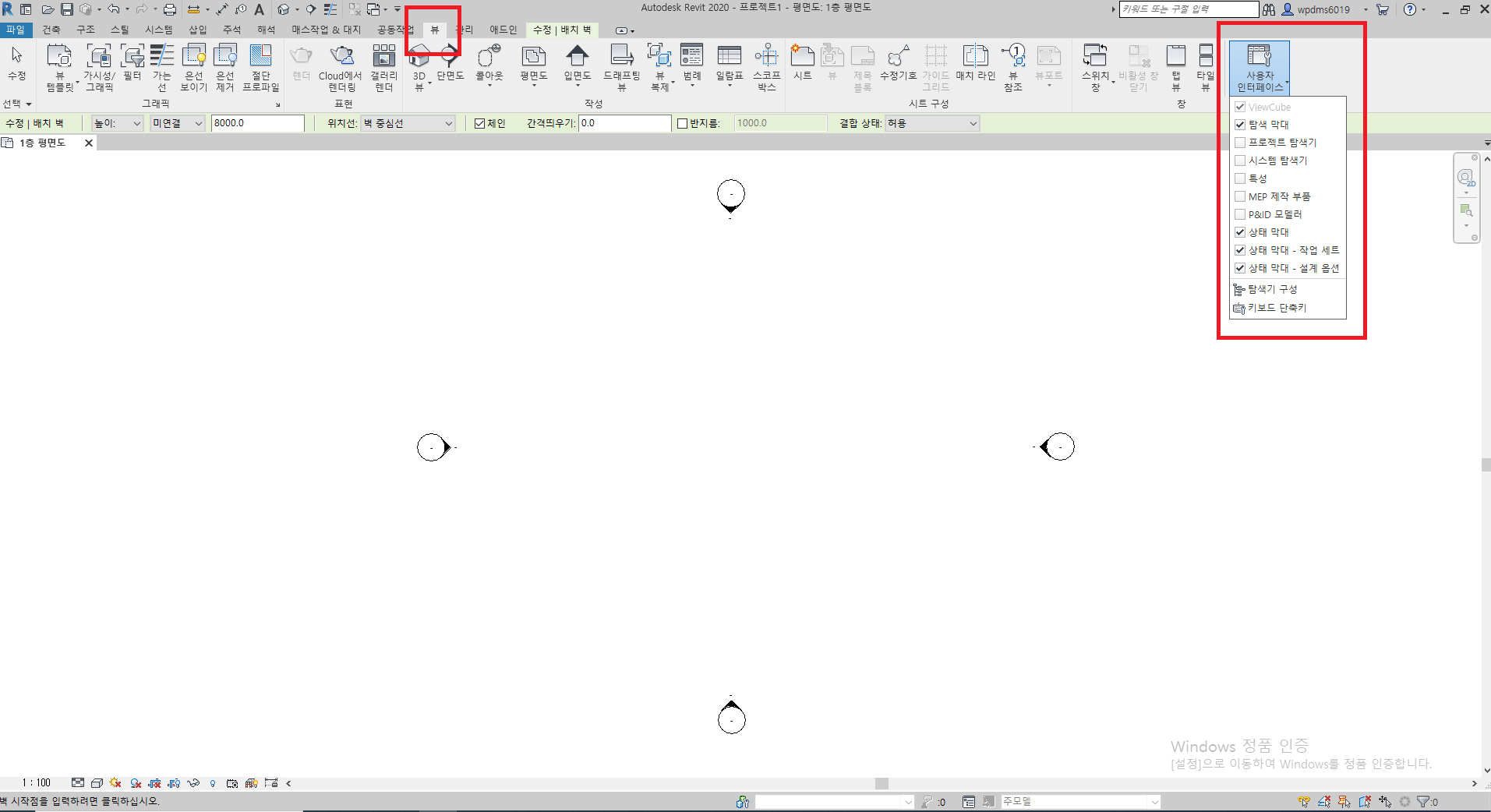The width and height of the screenshot is (1491, 812).
Task: Enable the 반지름 radius checkbox
Action: pos(683,123)
